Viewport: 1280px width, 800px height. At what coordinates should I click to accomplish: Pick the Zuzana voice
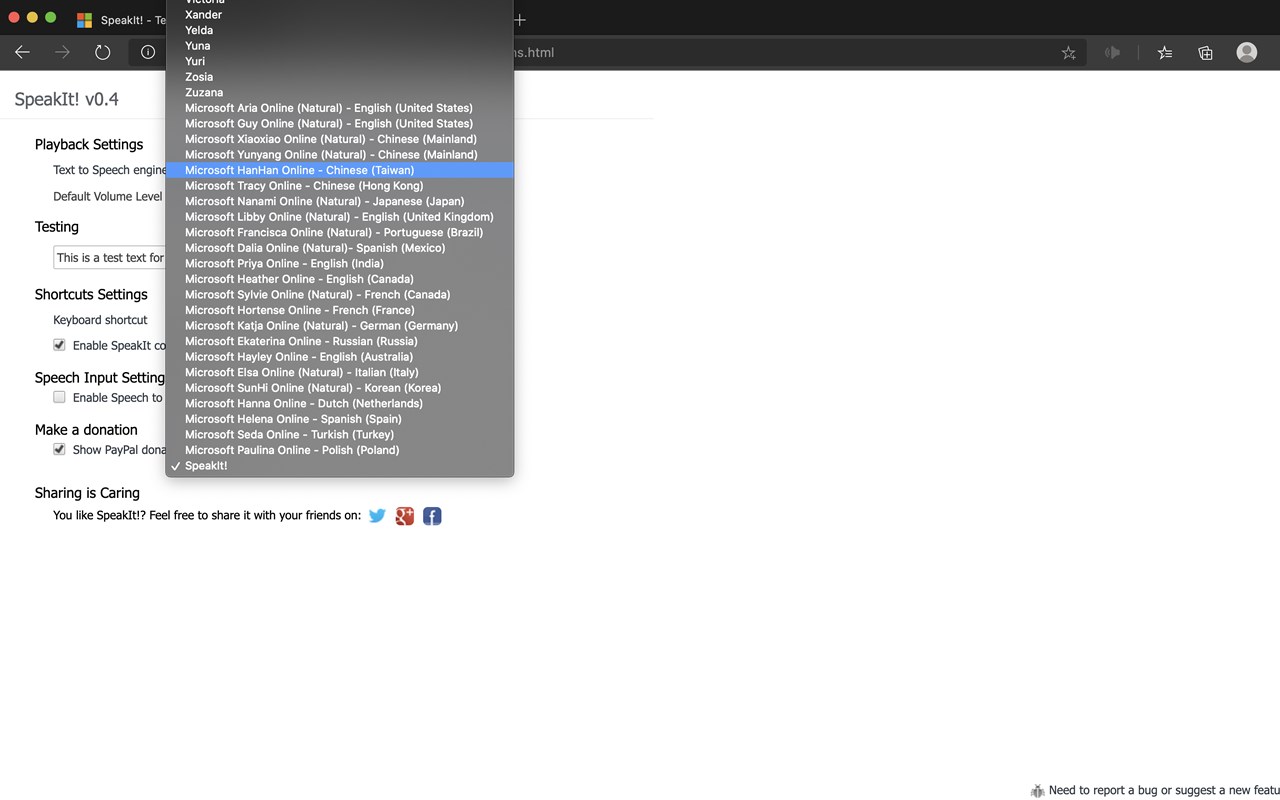click(340, 92)
